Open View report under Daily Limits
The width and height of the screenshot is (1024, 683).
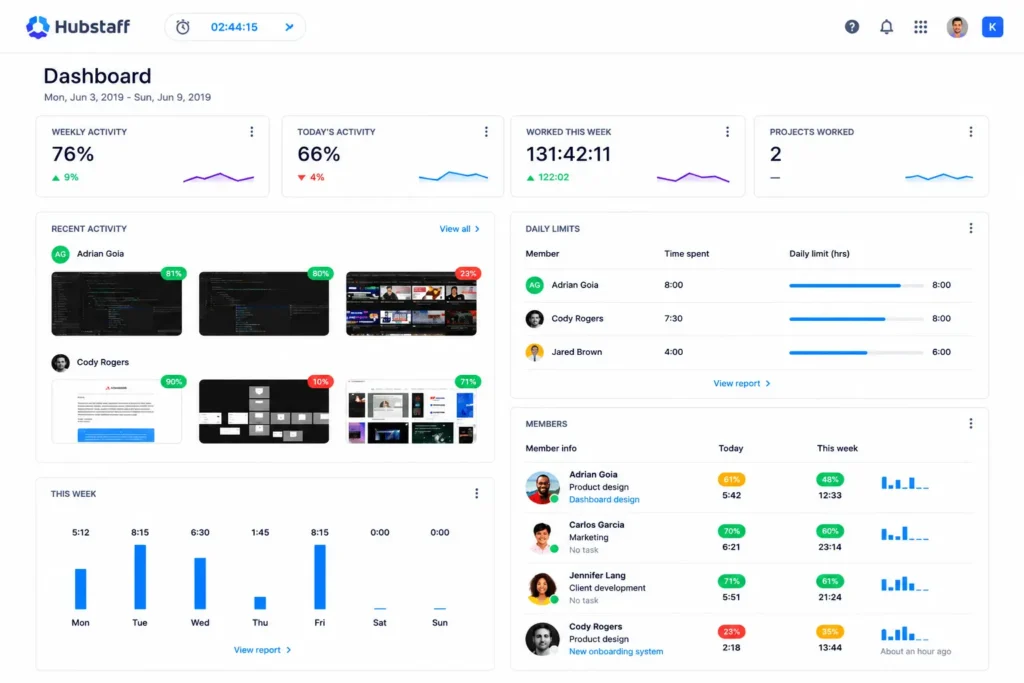point(742,383)
